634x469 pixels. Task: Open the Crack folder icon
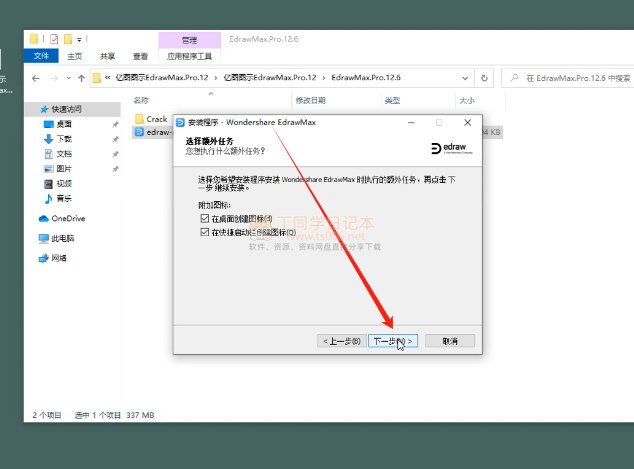(x=139, y=119)
